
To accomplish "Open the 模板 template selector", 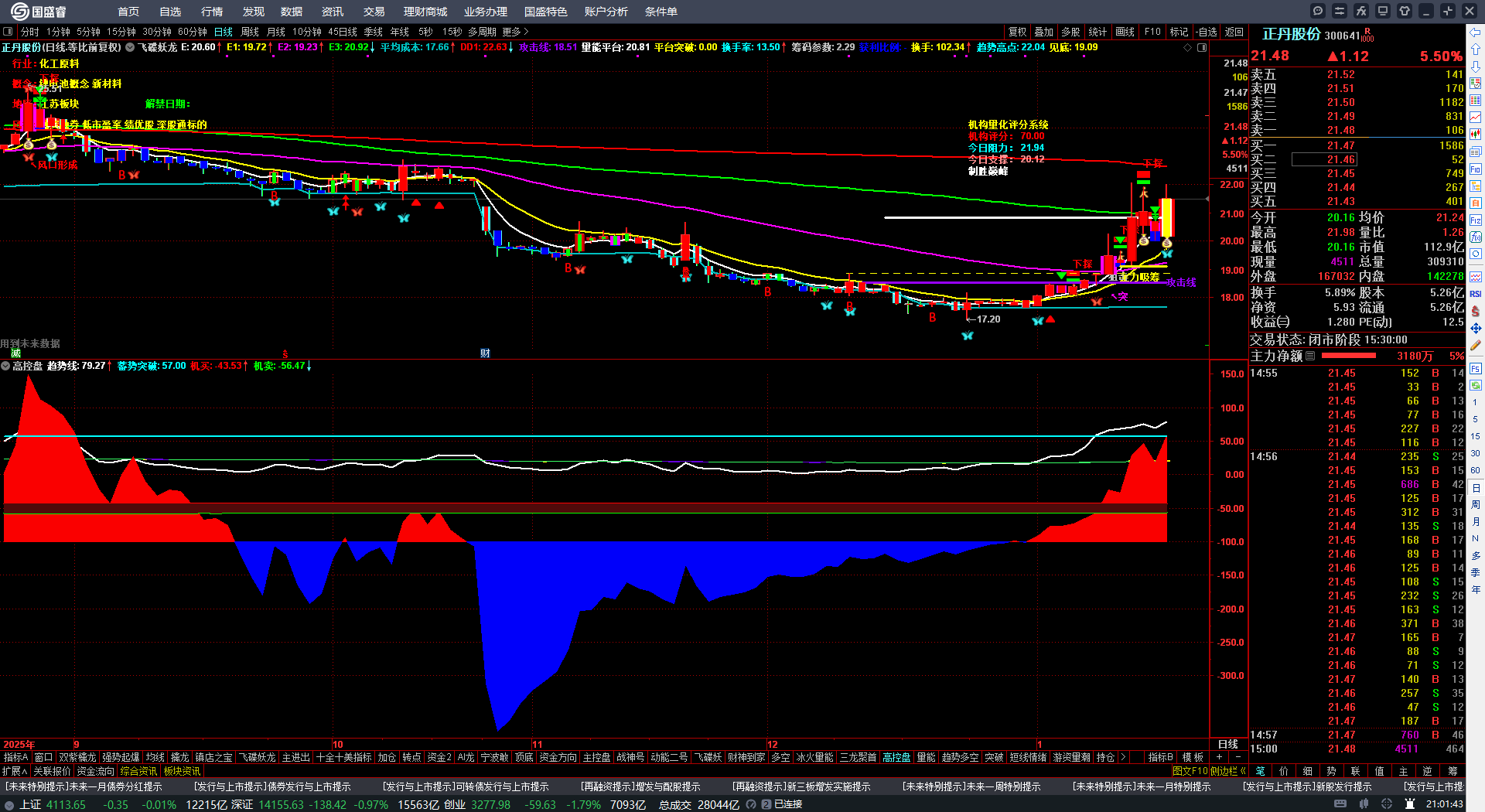I will coord(1193,757).
